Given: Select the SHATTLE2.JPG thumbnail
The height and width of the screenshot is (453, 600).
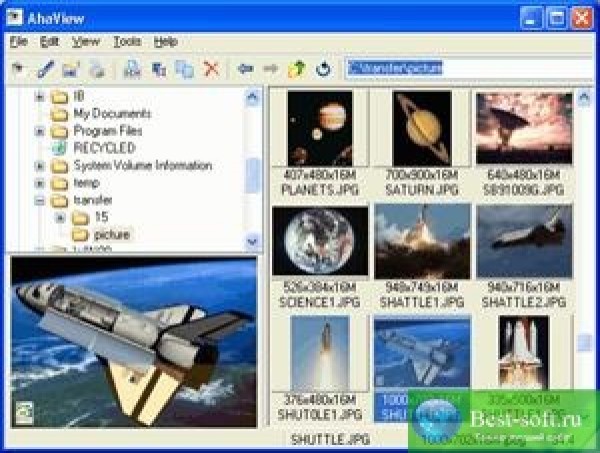Looking at the screenshot, I should tap(524, 241).
